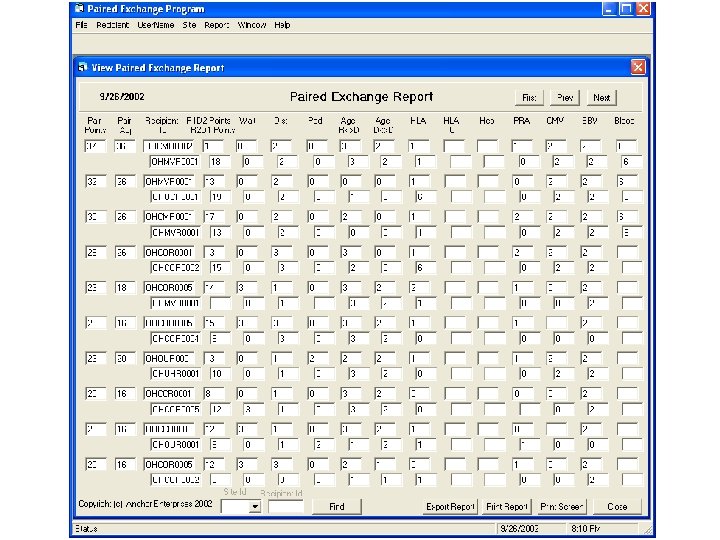Click the Export Report button
The width and height of the screenshot is (720, 540).
click(x=450, y=507)
